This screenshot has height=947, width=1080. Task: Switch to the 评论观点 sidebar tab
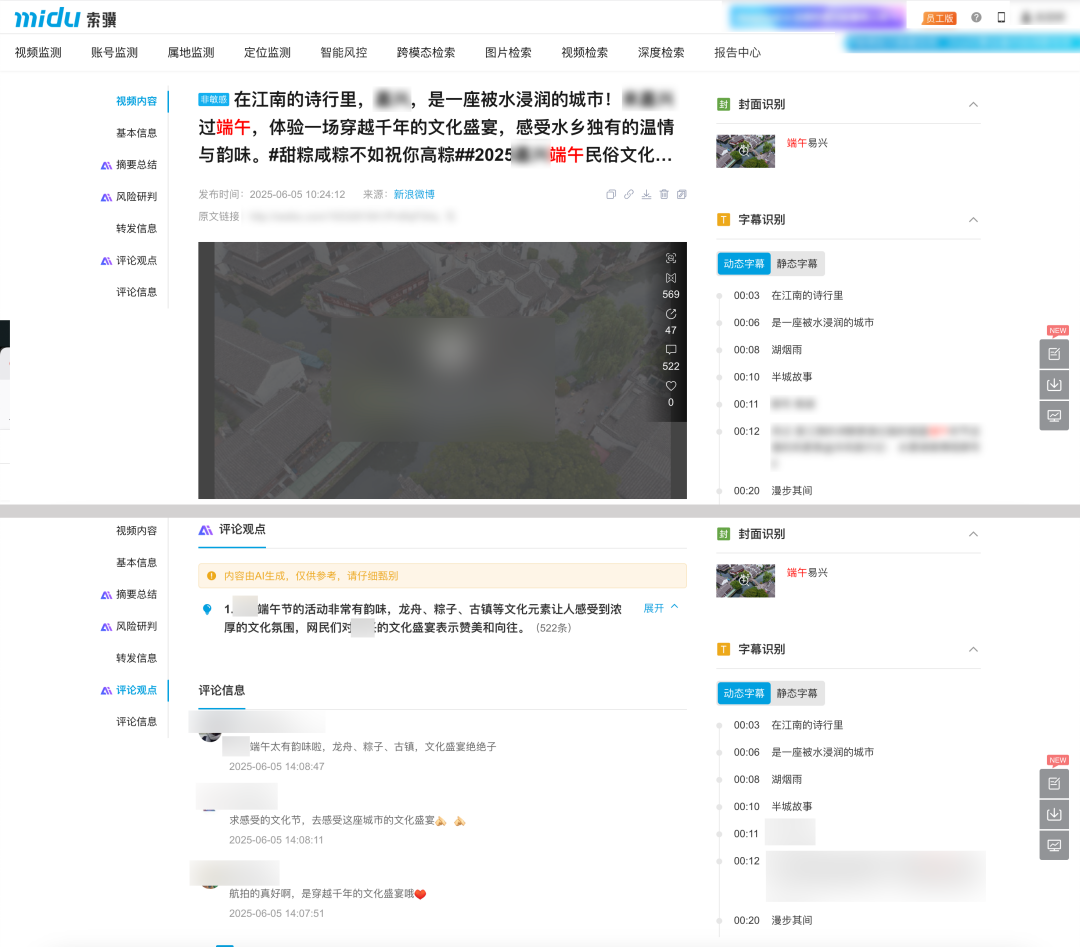pyautogui.click(x=139, y=690)
